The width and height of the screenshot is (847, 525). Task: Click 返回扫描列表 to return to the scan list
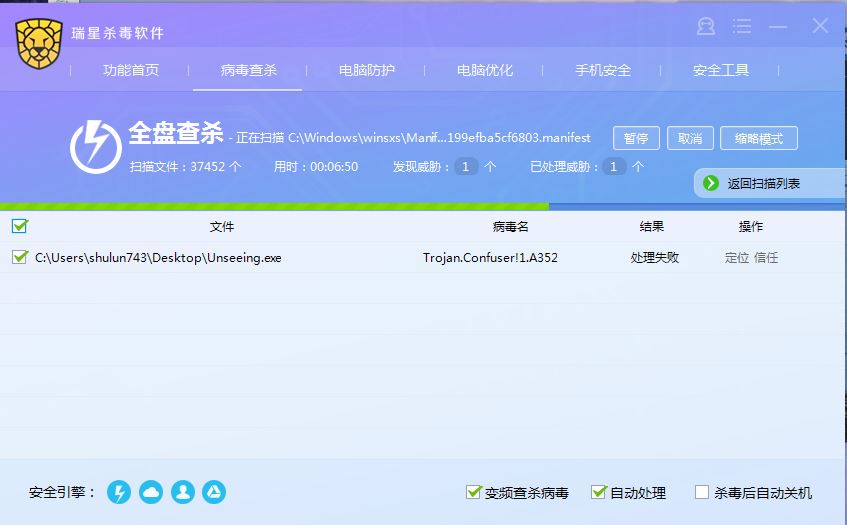point(763,184)
